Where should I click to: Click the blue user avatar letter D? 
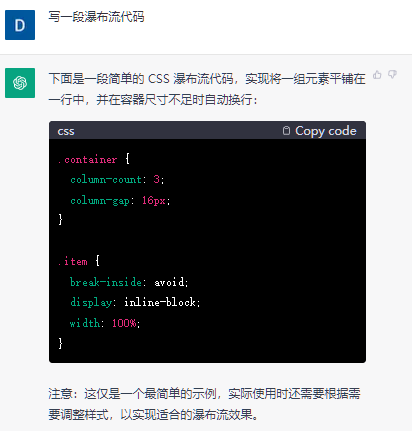coord(20,25)
